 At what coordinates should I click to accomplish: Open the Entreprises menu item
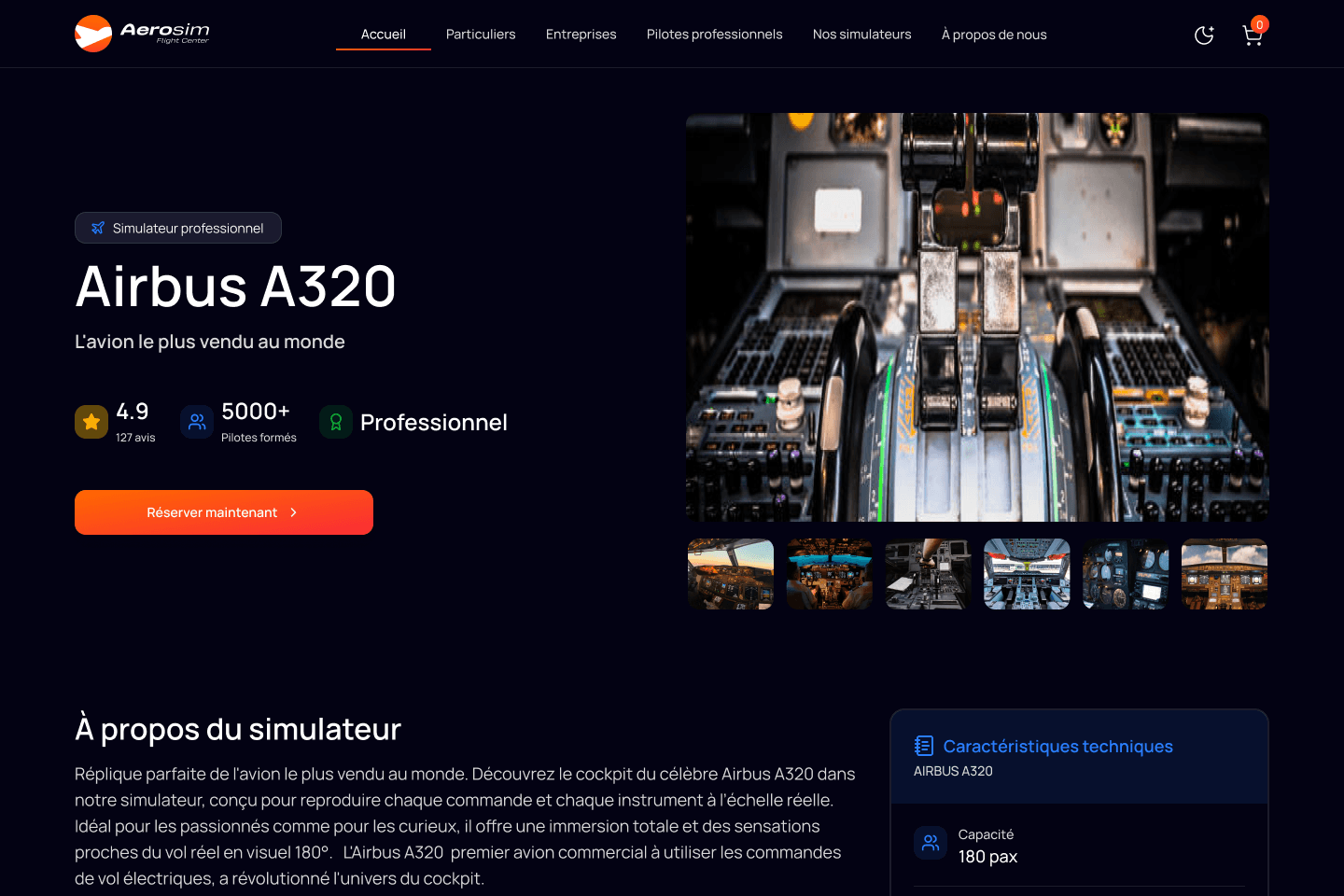tap(581, 35)
